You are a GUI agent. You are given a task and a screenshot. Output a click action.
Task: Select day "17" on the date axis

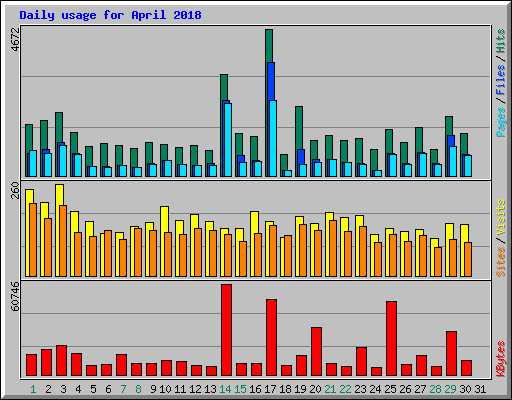270,389
